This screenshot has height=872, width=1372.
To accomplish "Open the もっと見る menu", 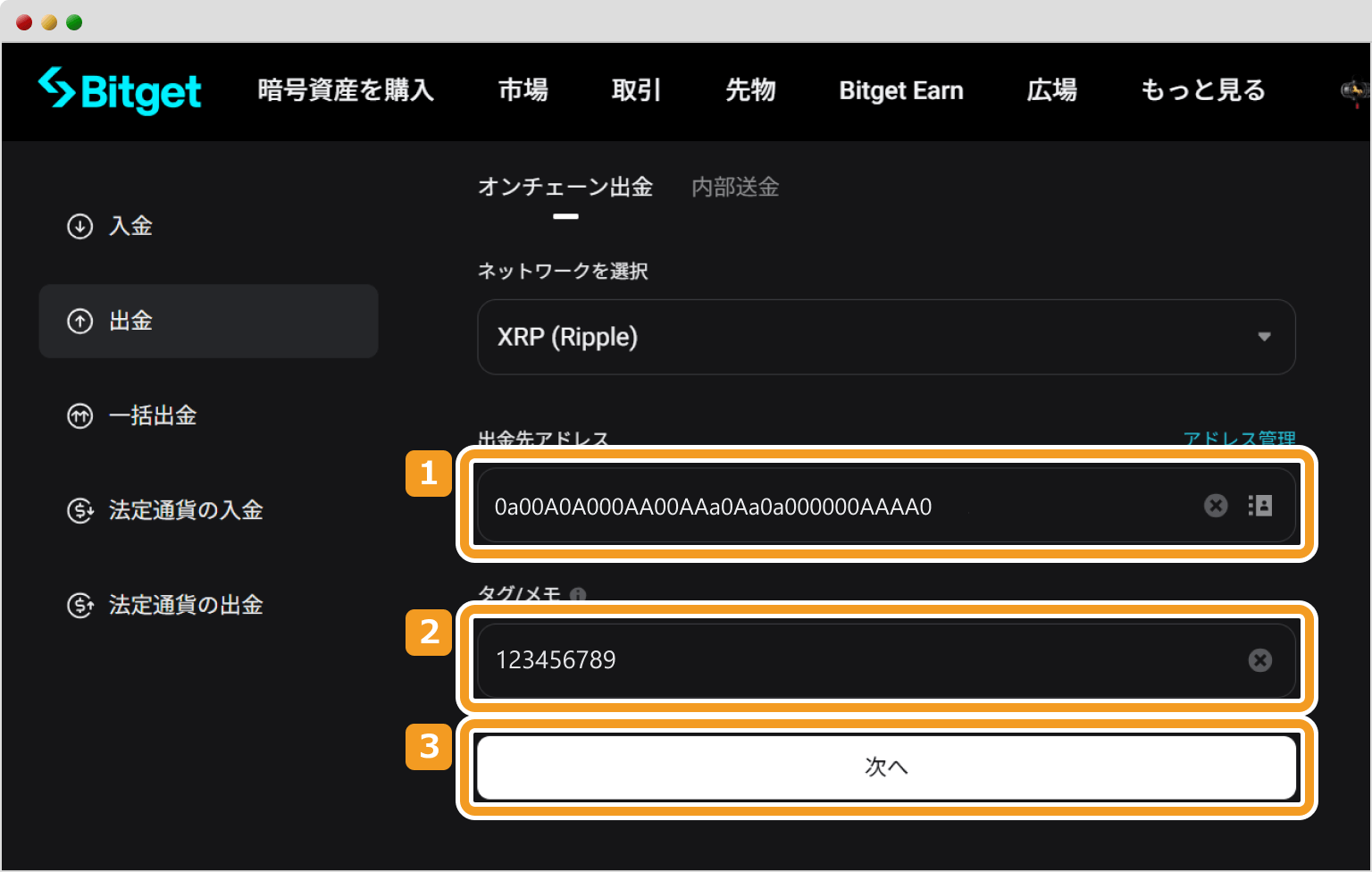I will tap(1202, 90).
